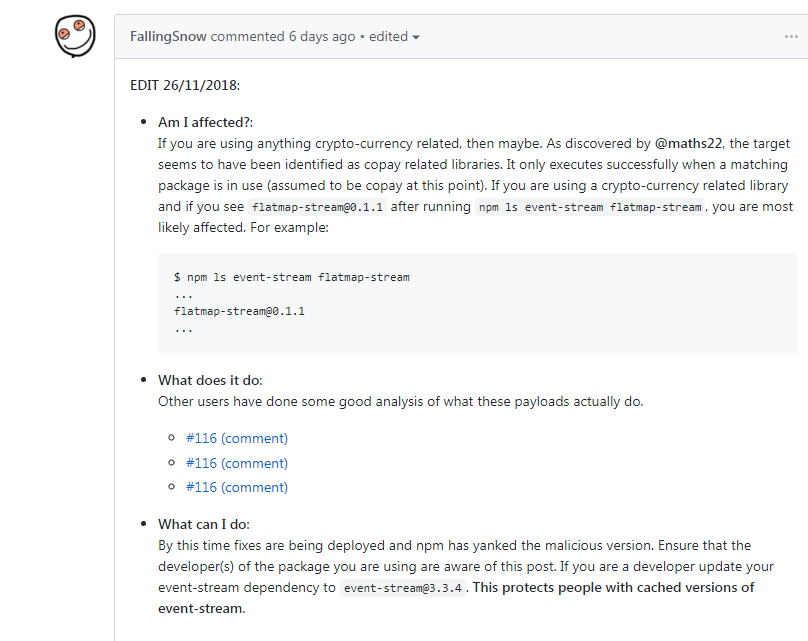Click FallingSnow's smiley avatar image
The width and height of the screenshot is (808, 641).
point(76,37)
